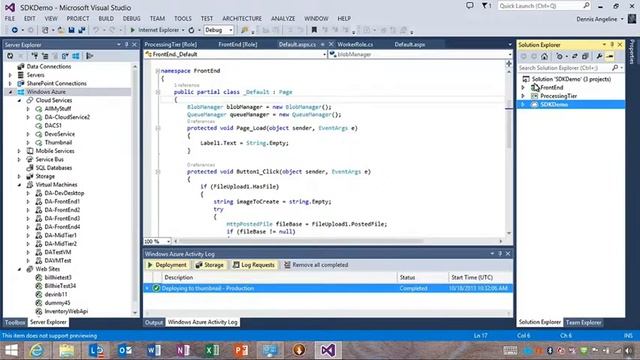
Task: Click the Open File toolbar icon
Action: tap(61, 30)
